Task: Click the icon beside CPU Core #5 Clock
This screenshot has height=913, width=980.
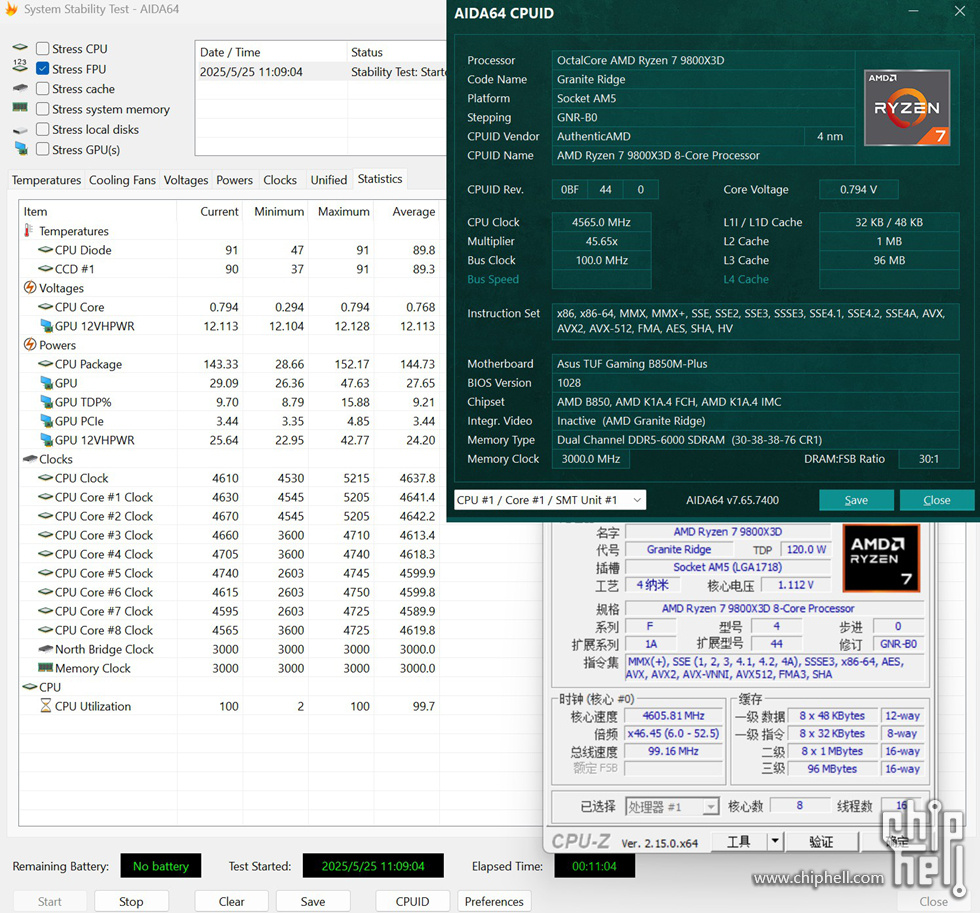Action: pyautogui.click(x=46, y=573)
